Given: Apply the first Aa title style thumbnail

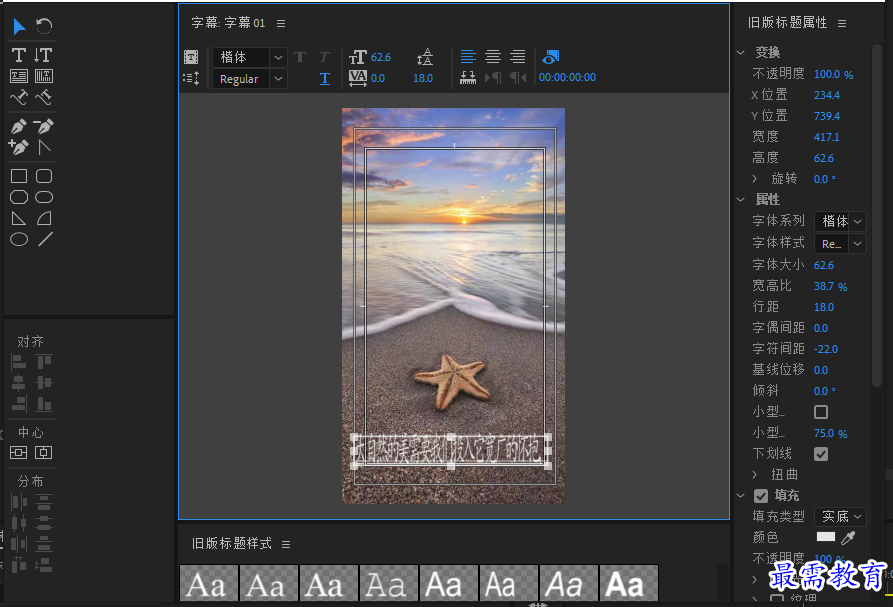Looking at the screenshot, I should pos(208,583).
